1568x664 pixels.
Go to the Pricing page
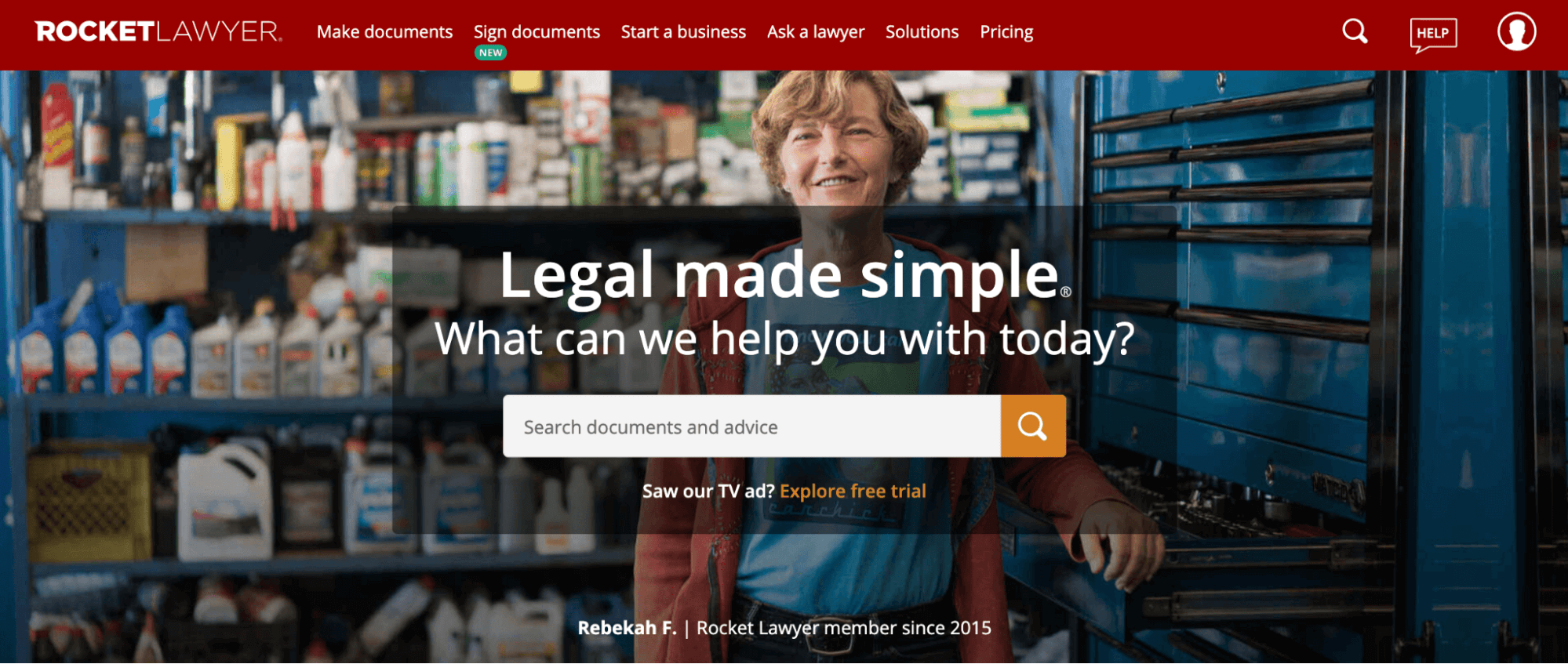[1006, 32]
